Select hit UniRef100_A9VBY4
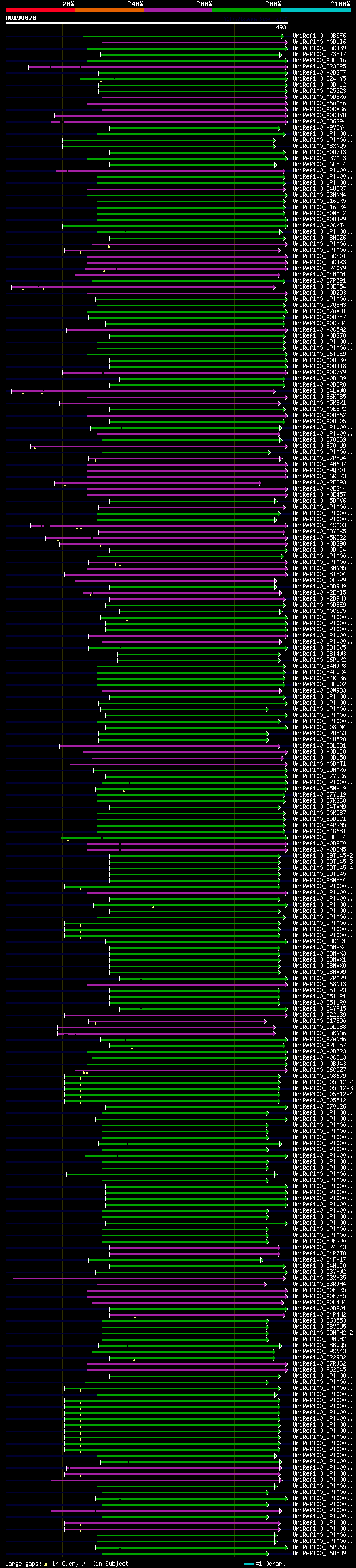Image resolution: width=356 pixels, height=1568 pixels. (319, 128)
